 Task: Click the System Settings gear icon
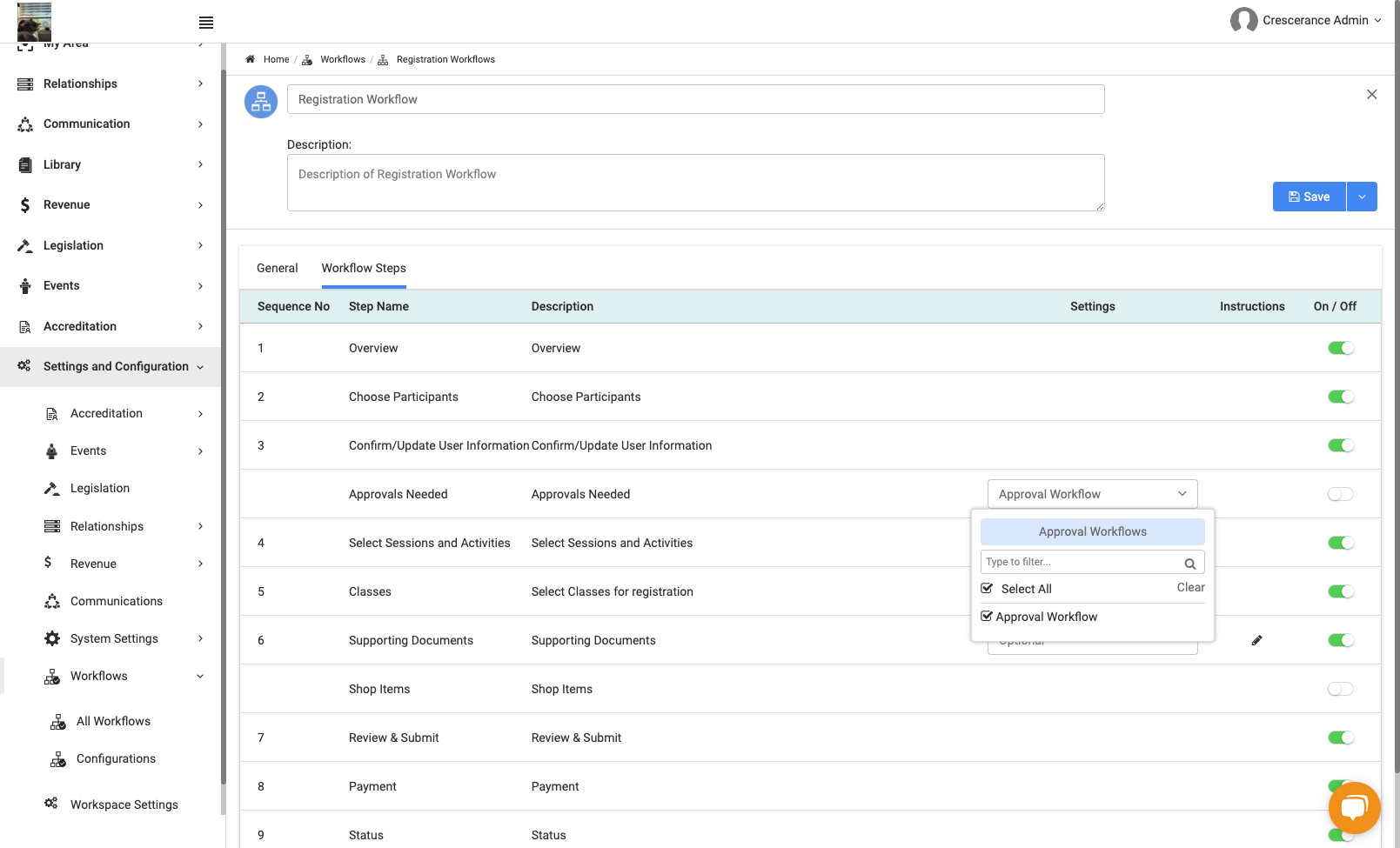(52, 638)
